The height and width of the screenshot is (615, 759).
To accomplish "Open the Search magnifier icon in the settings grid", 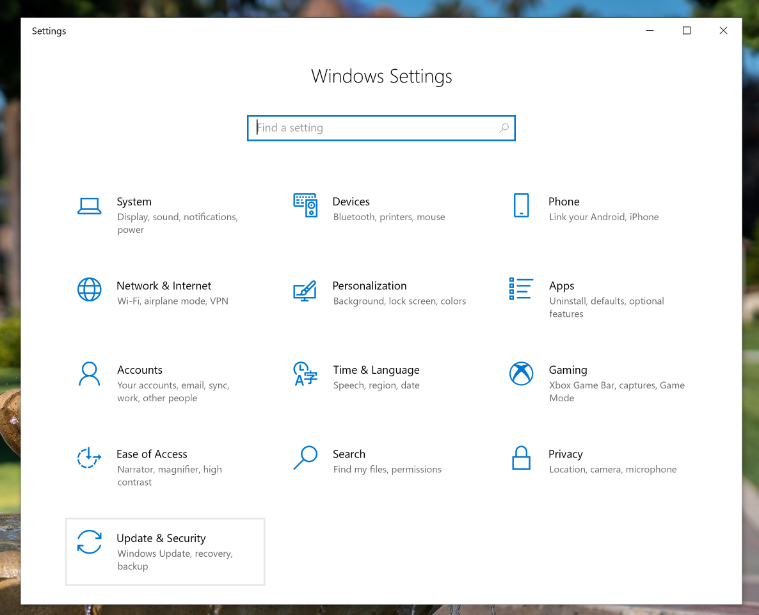I will click(305, 458).
